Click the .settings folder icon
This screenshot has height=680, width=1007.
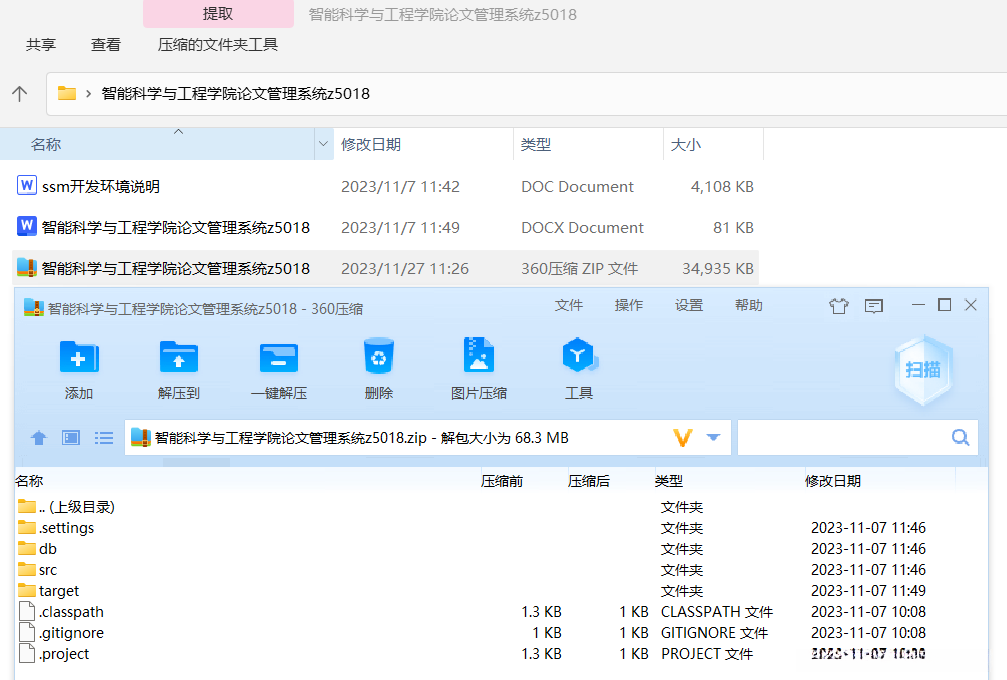point(27,527)
